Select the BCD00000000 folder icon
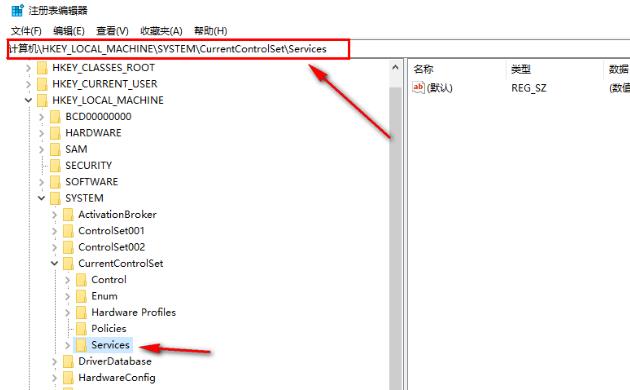This screenshot has width=630, height=390. click(x=55, y=116)
